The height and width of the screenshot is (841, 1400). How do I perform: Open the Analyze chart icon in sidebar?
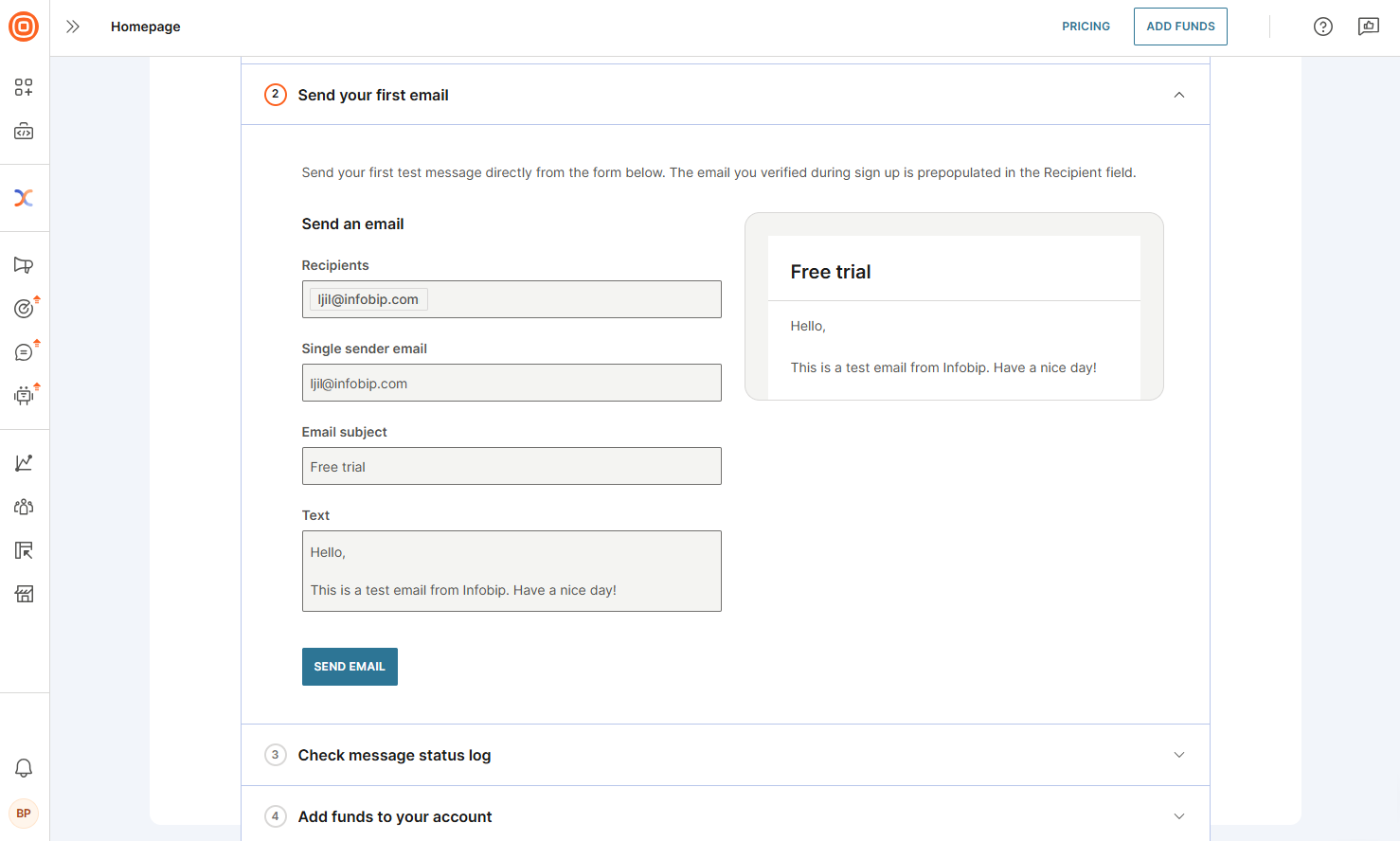coord(24,463)
